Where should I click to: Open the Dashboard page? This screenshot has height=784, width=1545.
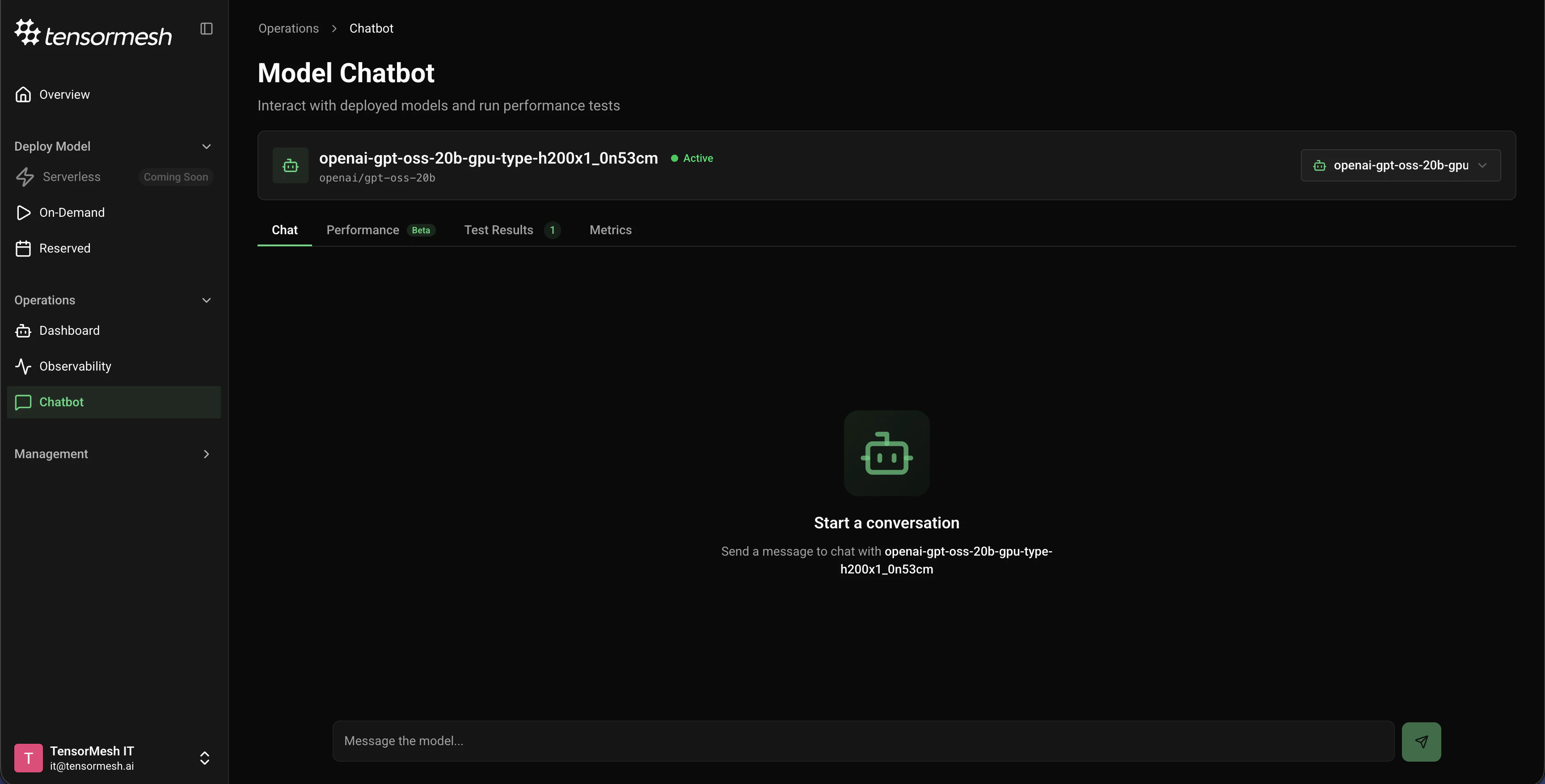point(70,330)
